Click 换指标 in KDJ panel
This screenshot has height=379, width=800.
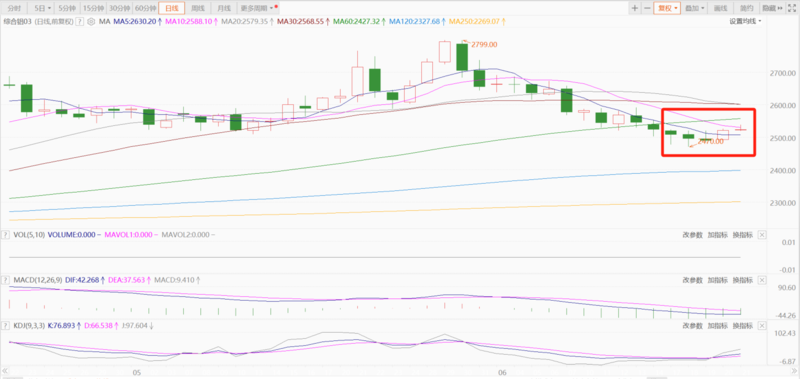point(742,325)
